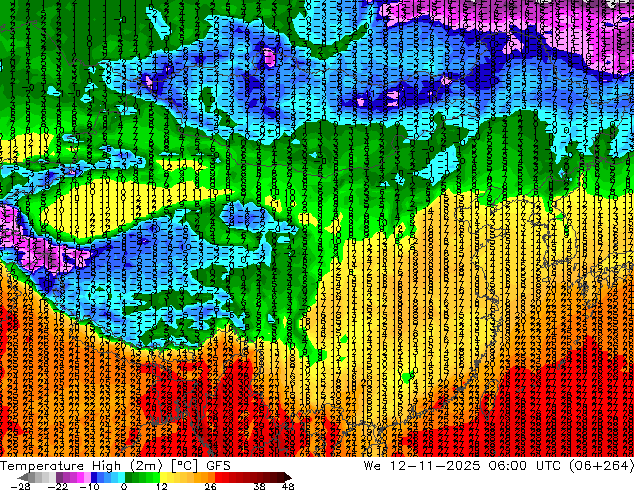Click the -22 legend label
This screenshot has width=634, height=490.
[57, 486]
